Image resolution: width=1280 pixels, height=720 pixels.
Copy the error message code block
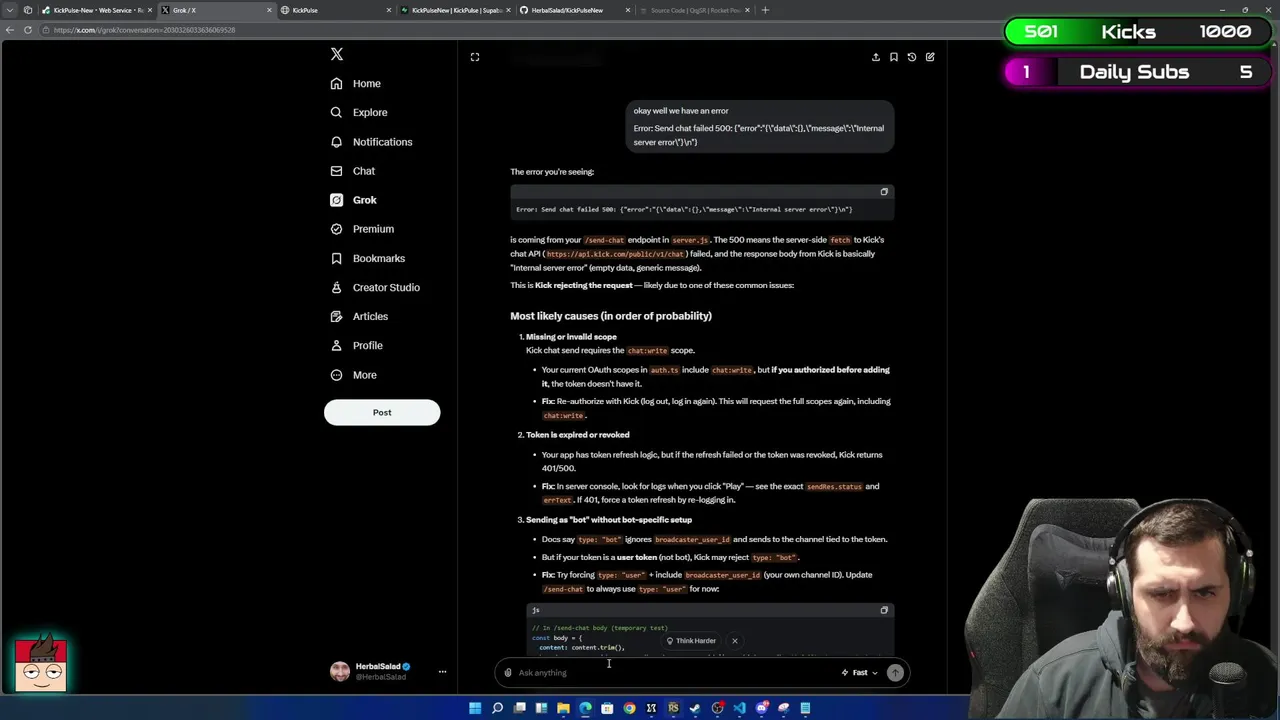[x=884, y=191]
